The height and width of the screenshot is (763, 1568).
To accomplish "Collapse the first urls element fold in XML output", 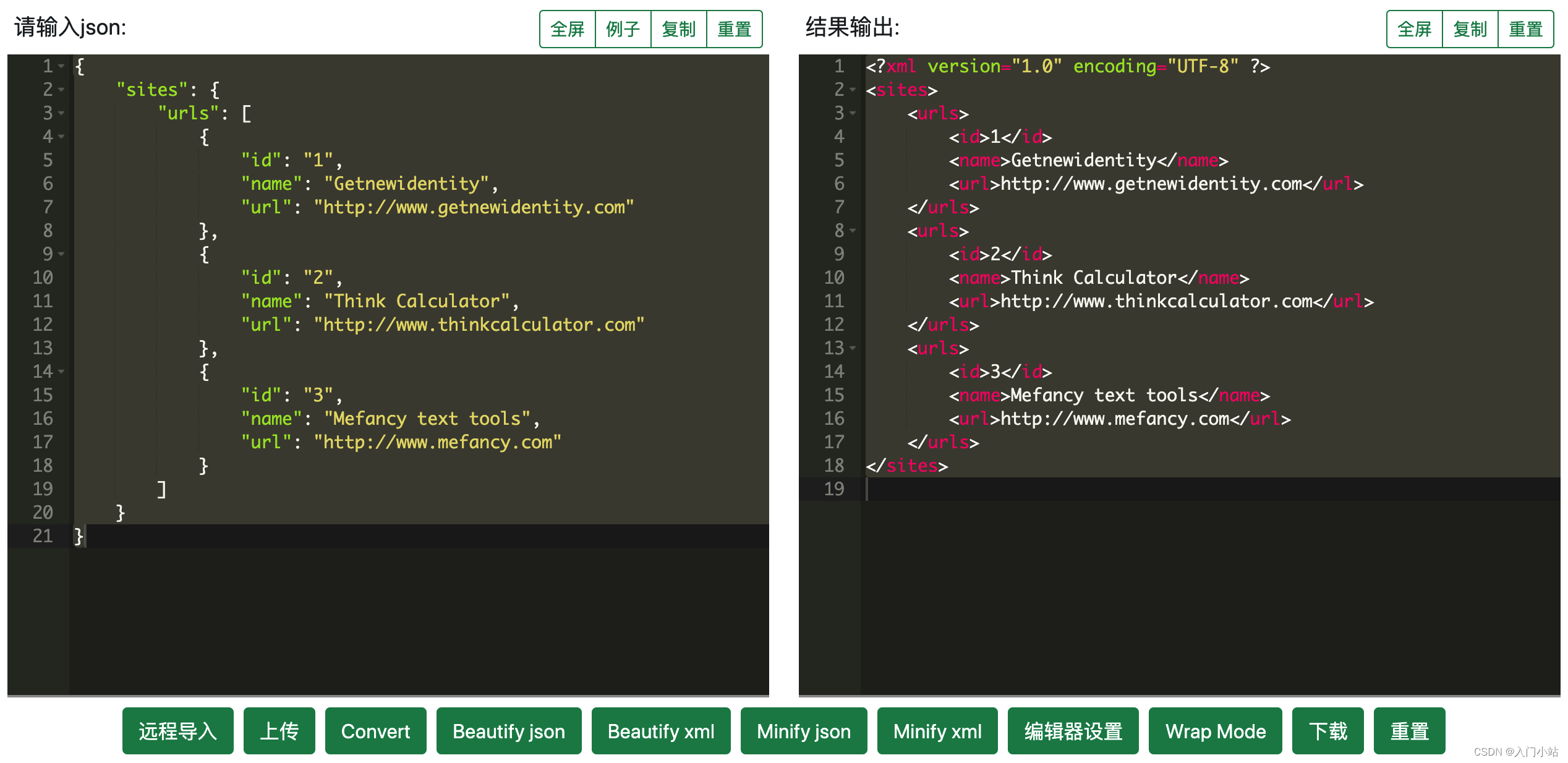I will (x=852, y=114).
